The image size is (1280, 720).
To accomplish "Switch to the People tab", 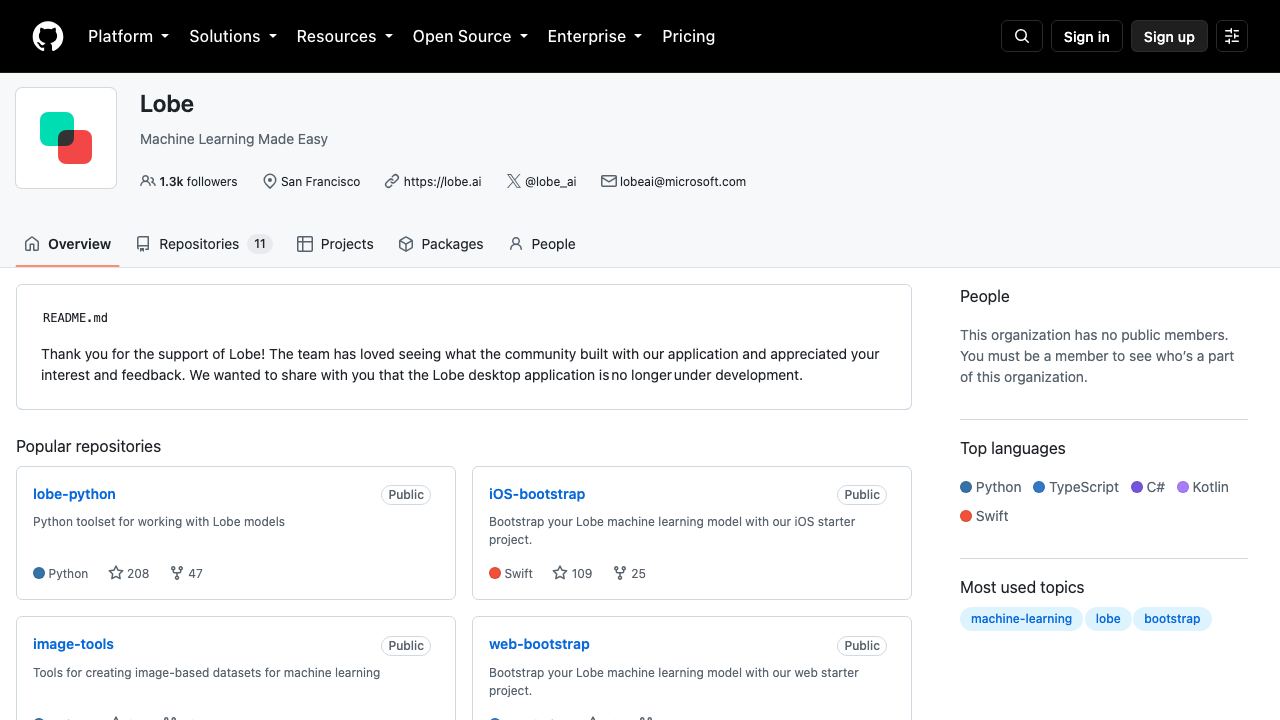I will (x=542, y=244).
